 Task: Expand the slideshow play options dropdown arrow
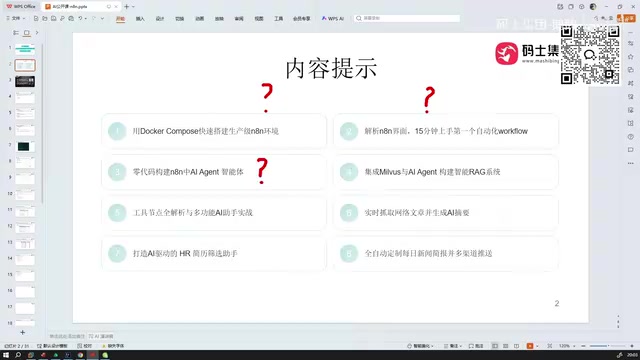[536, 346]
